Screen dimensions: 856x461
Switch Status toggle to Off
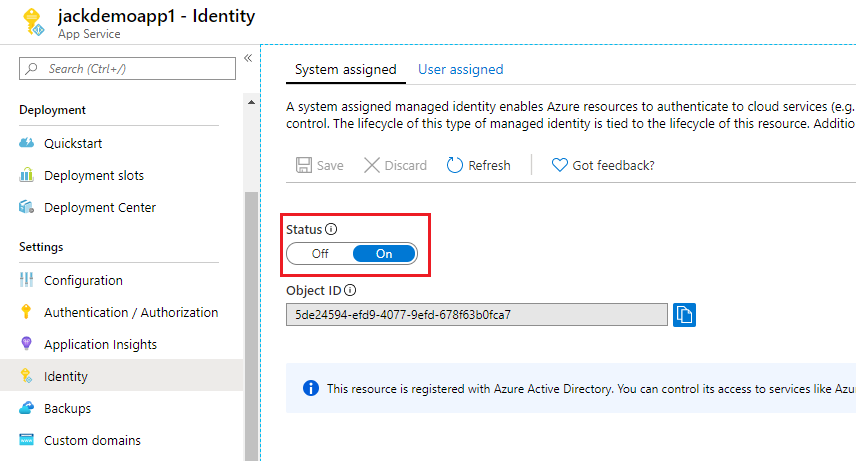click(x=320, y=254)
